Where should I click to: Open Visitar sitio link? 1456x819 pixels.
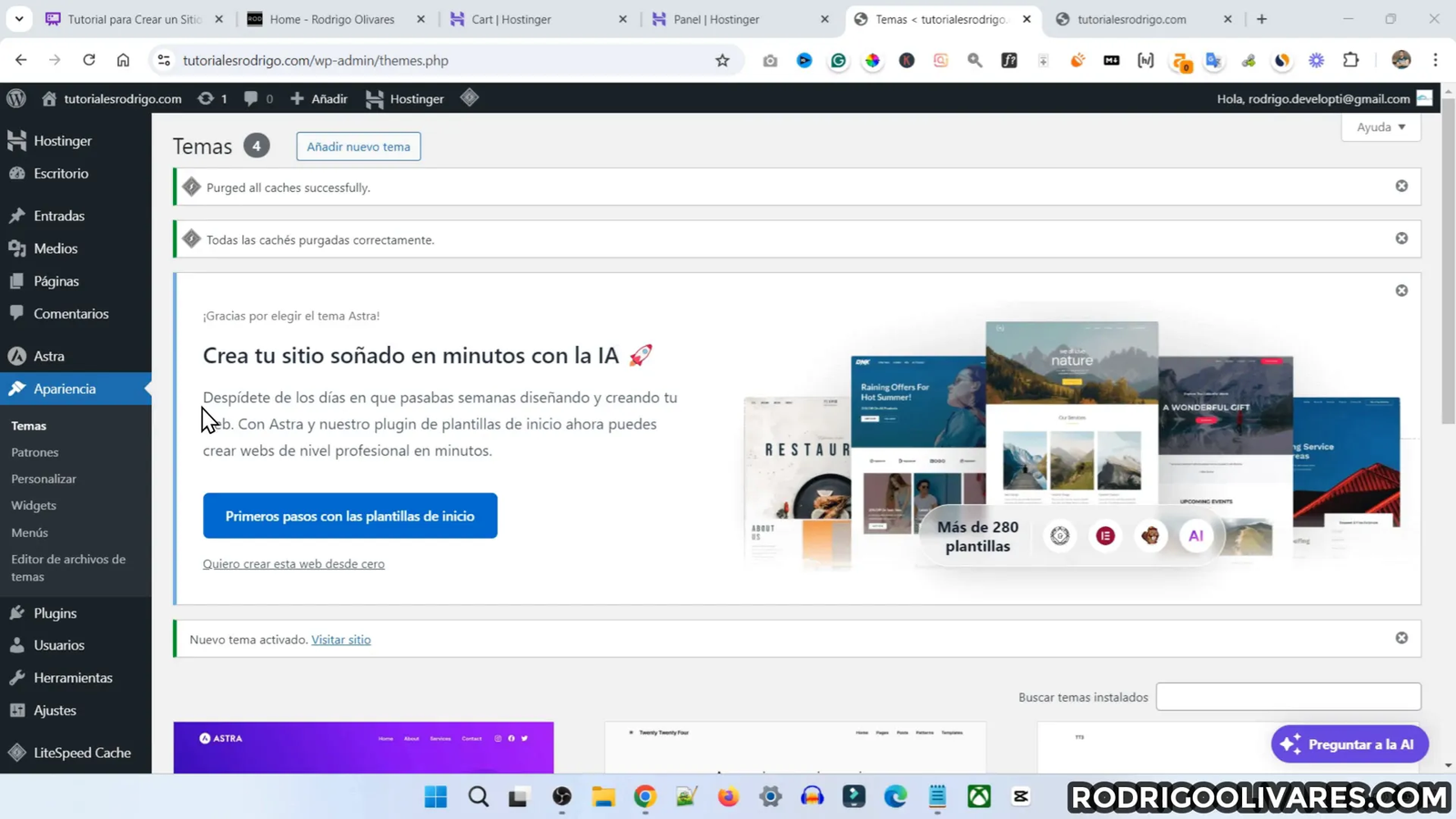[340, 639]
